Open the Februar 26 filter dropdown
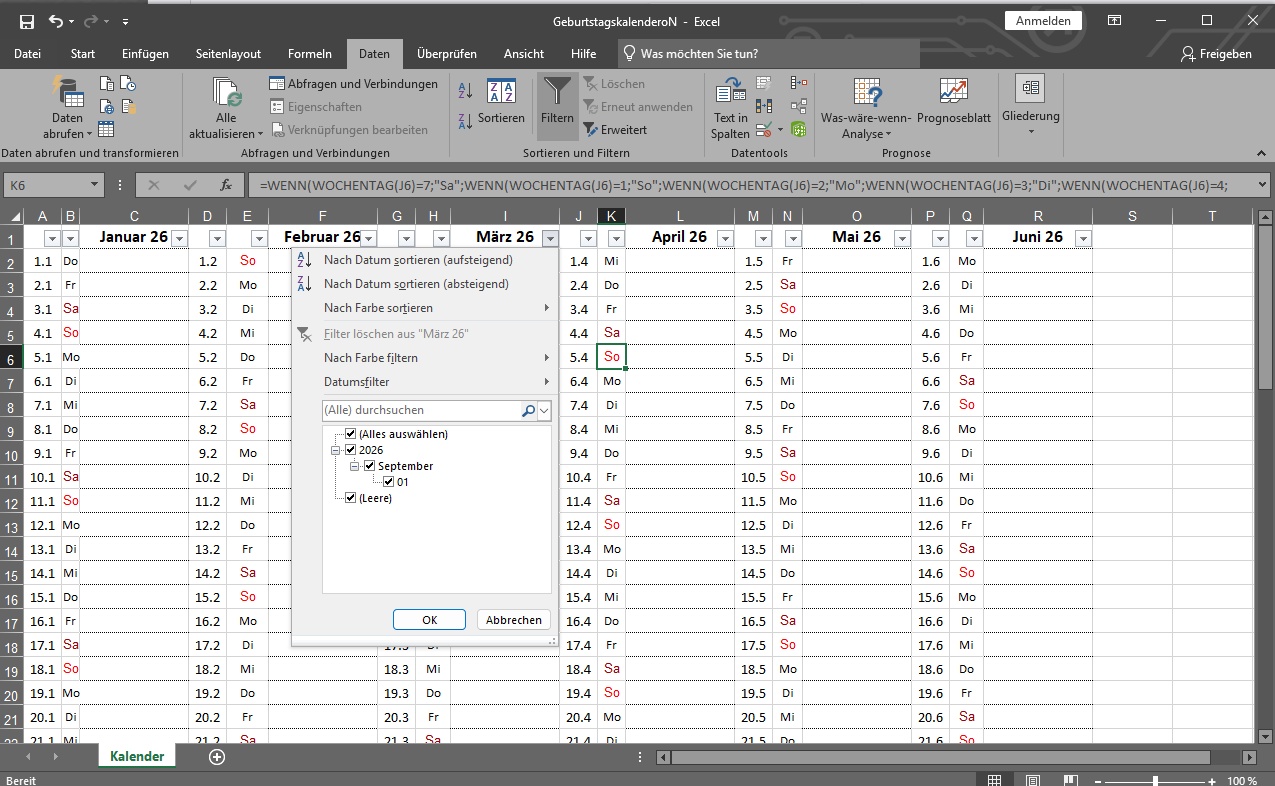 point(368,238)
